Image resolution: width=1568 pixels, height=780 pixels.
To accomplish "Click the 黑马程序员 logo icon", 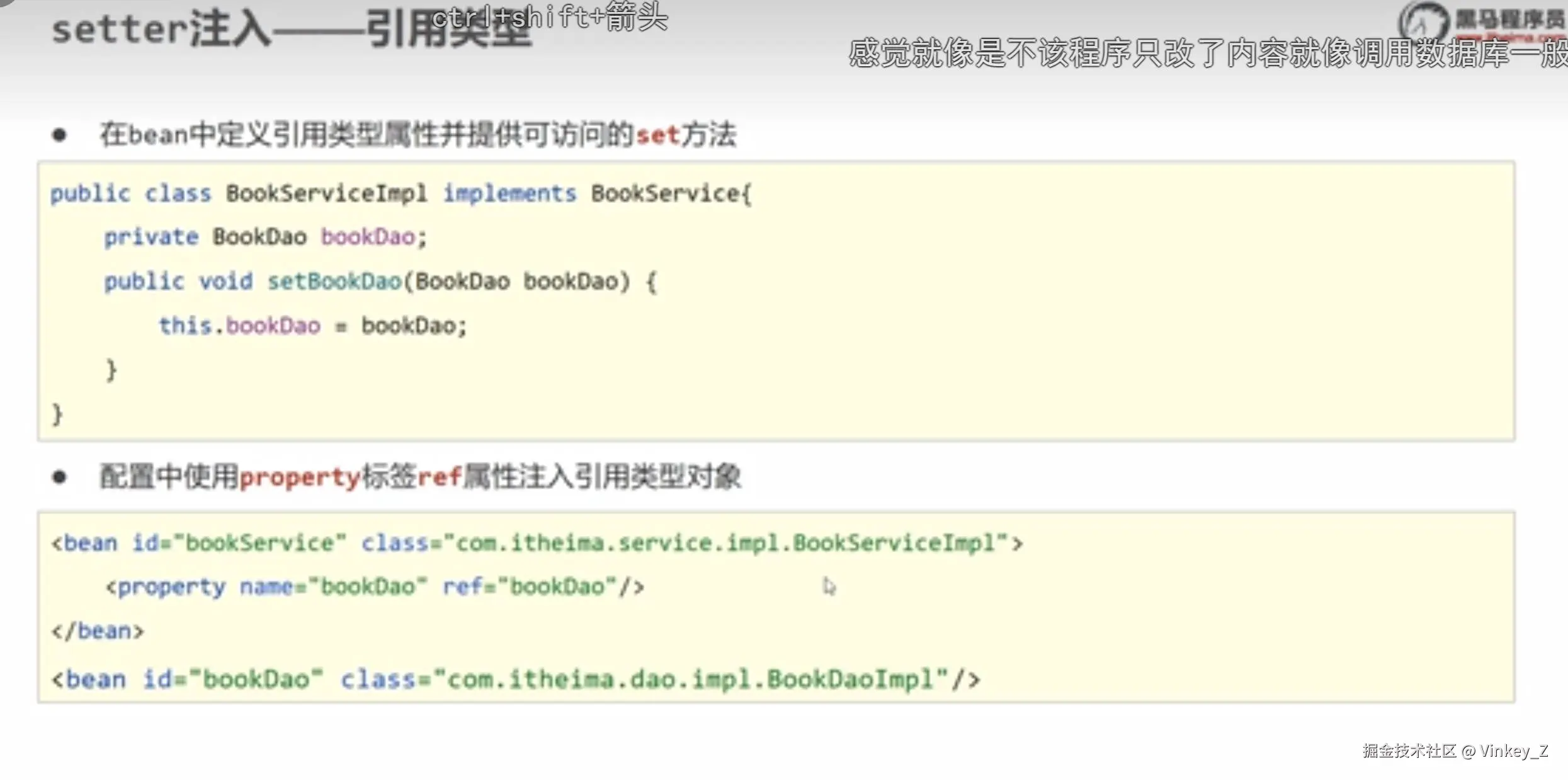I will pos(1424,23).
